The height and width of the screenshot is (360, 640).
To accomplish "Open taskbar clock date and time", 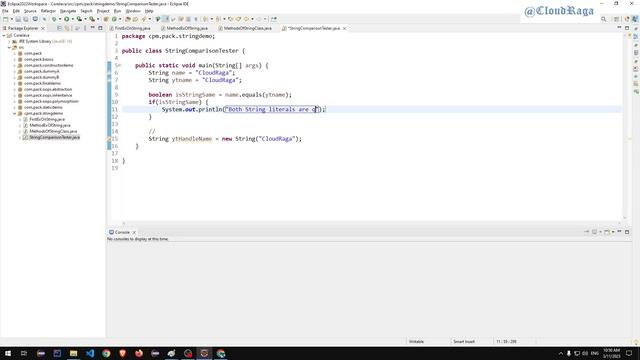I will [611, 353].
